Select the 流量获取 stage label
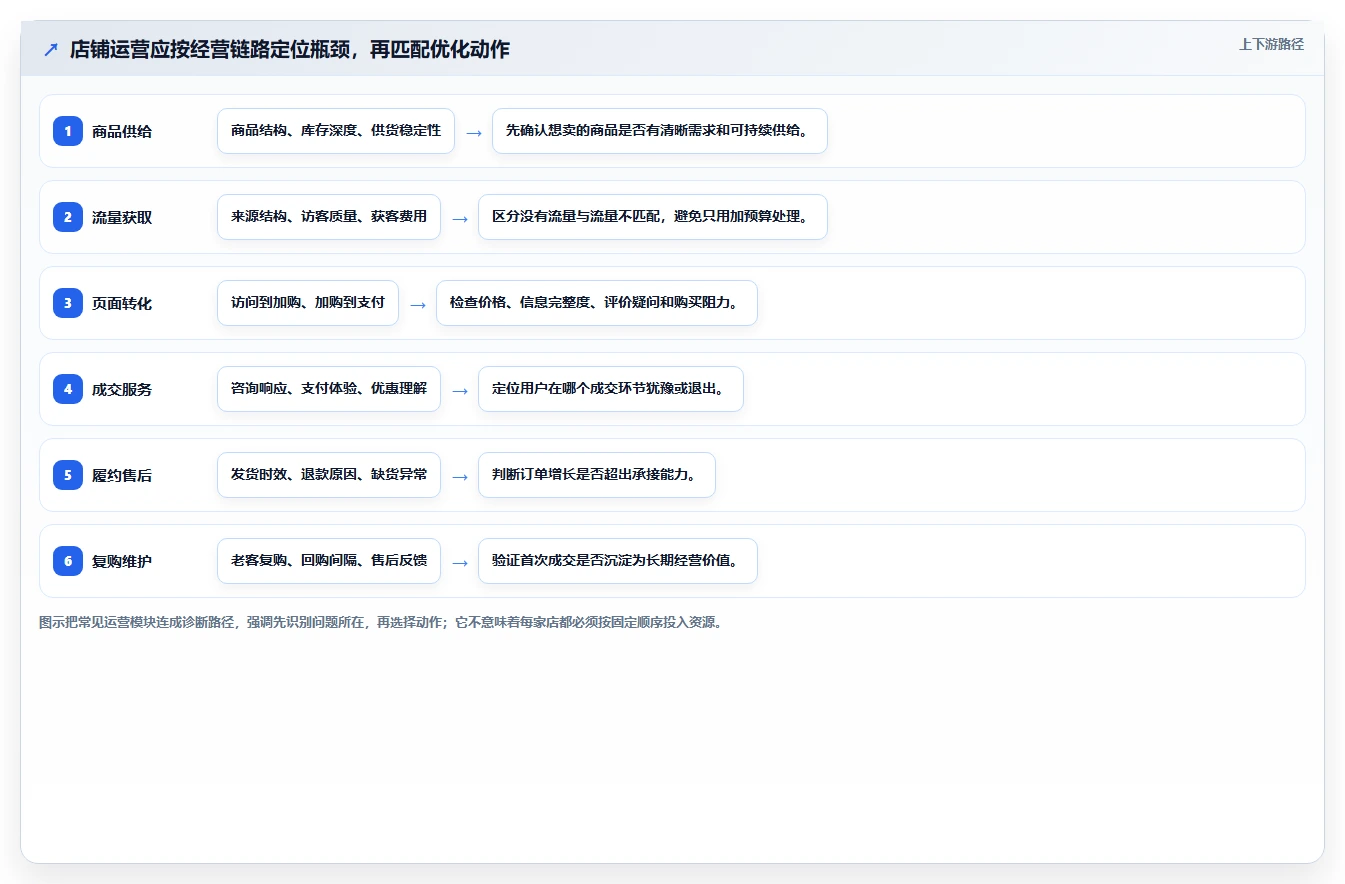 click(122, 217)
